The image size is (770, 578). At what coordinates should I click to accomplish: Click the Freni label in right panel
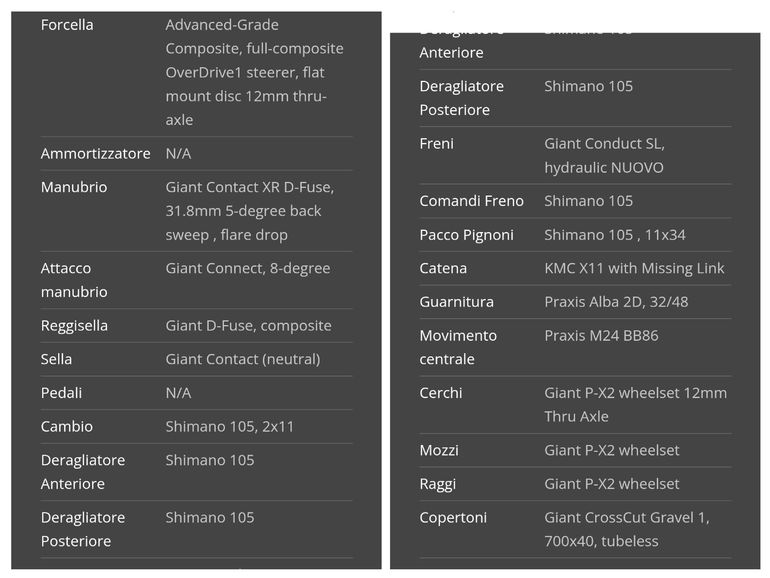pos(437,144)
